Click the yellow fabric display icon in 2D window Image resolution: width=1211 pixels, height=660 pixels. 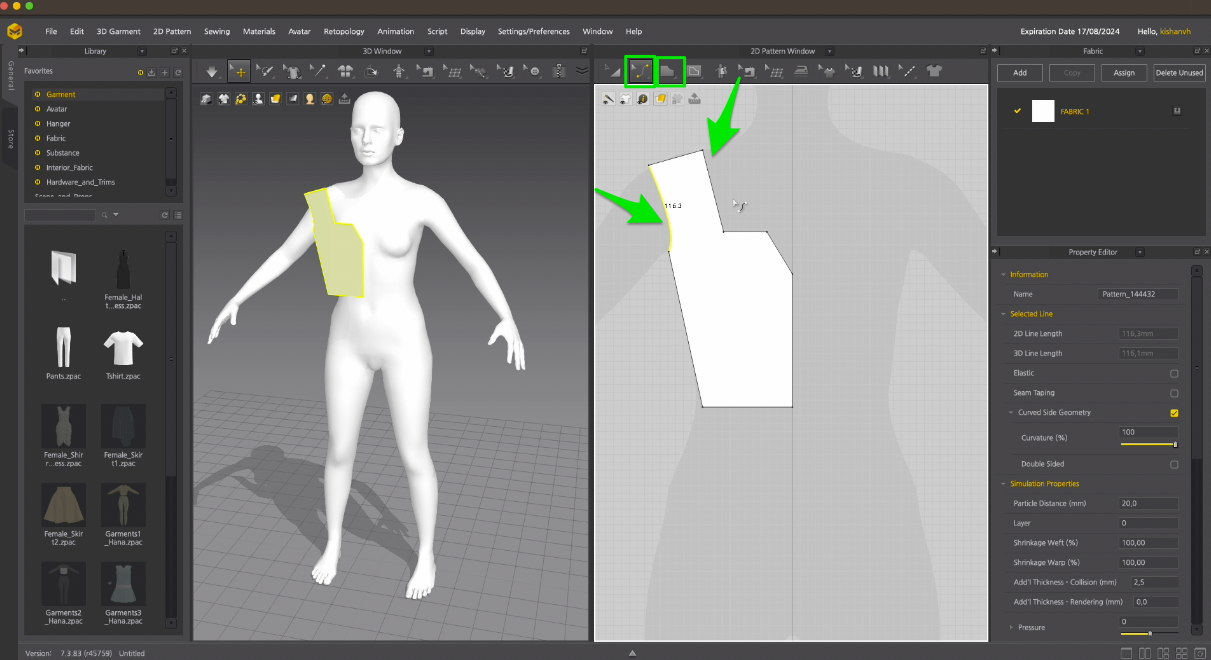[x=660, y=99]
